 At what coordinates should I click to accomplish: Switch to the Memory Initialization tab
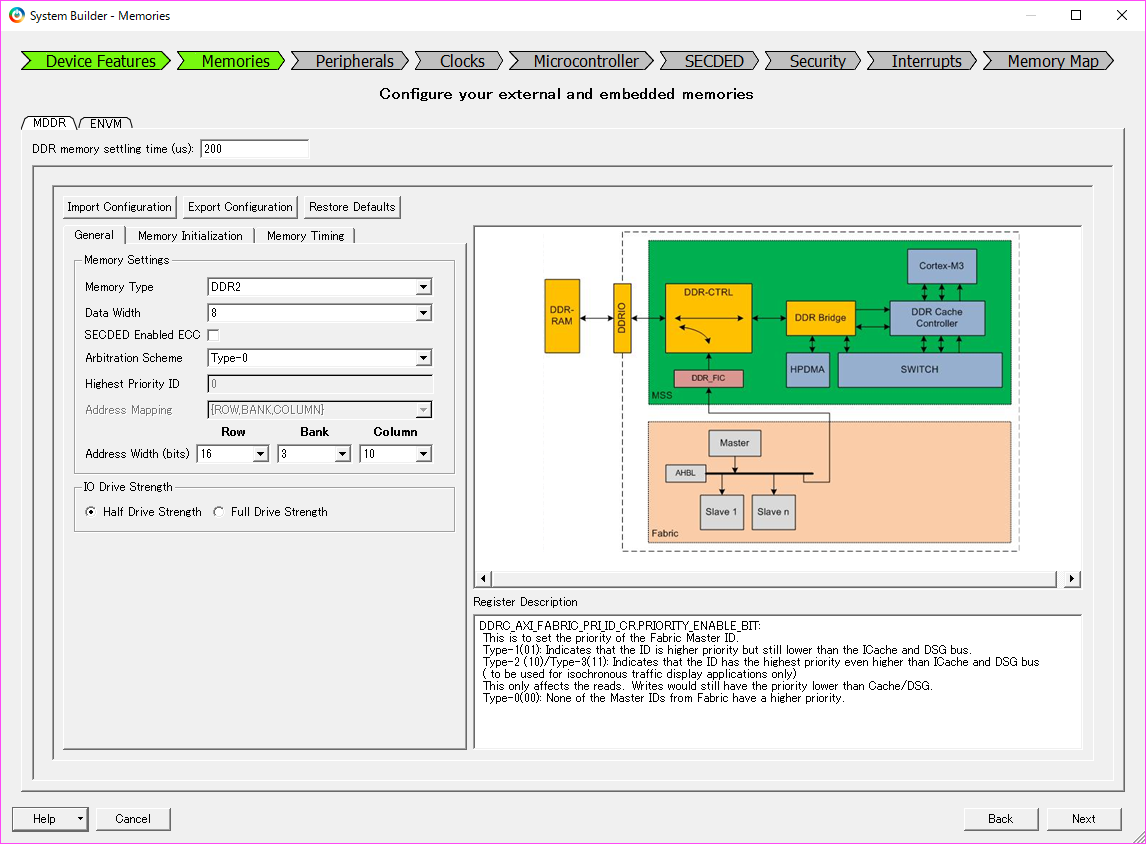click(190, 236)
